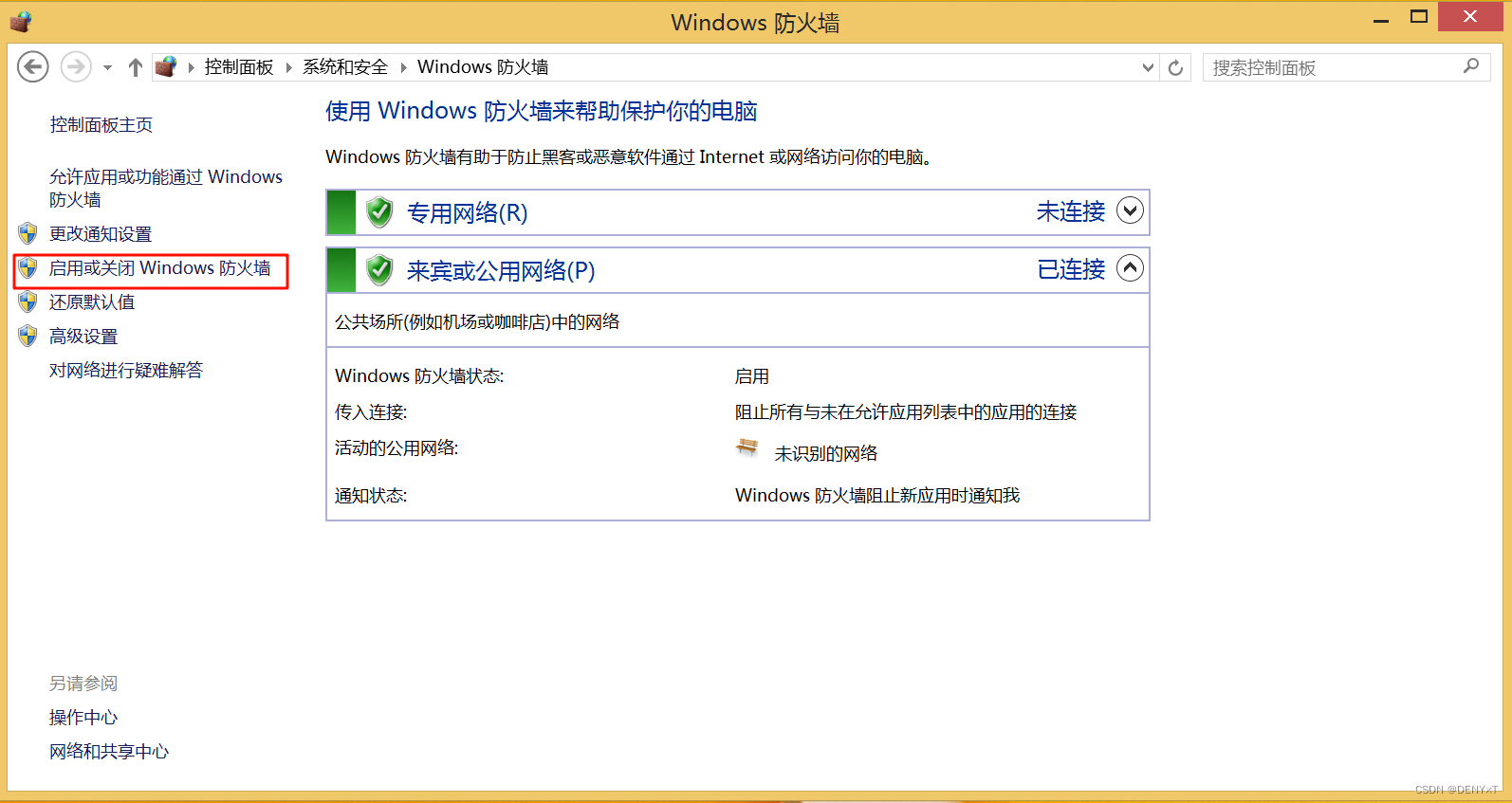The width and height of the screenshot is (1512, 803).
Task: Click the 系统和安全 breadcrumb
Action: pyautogui.click(x=345, y=67)
